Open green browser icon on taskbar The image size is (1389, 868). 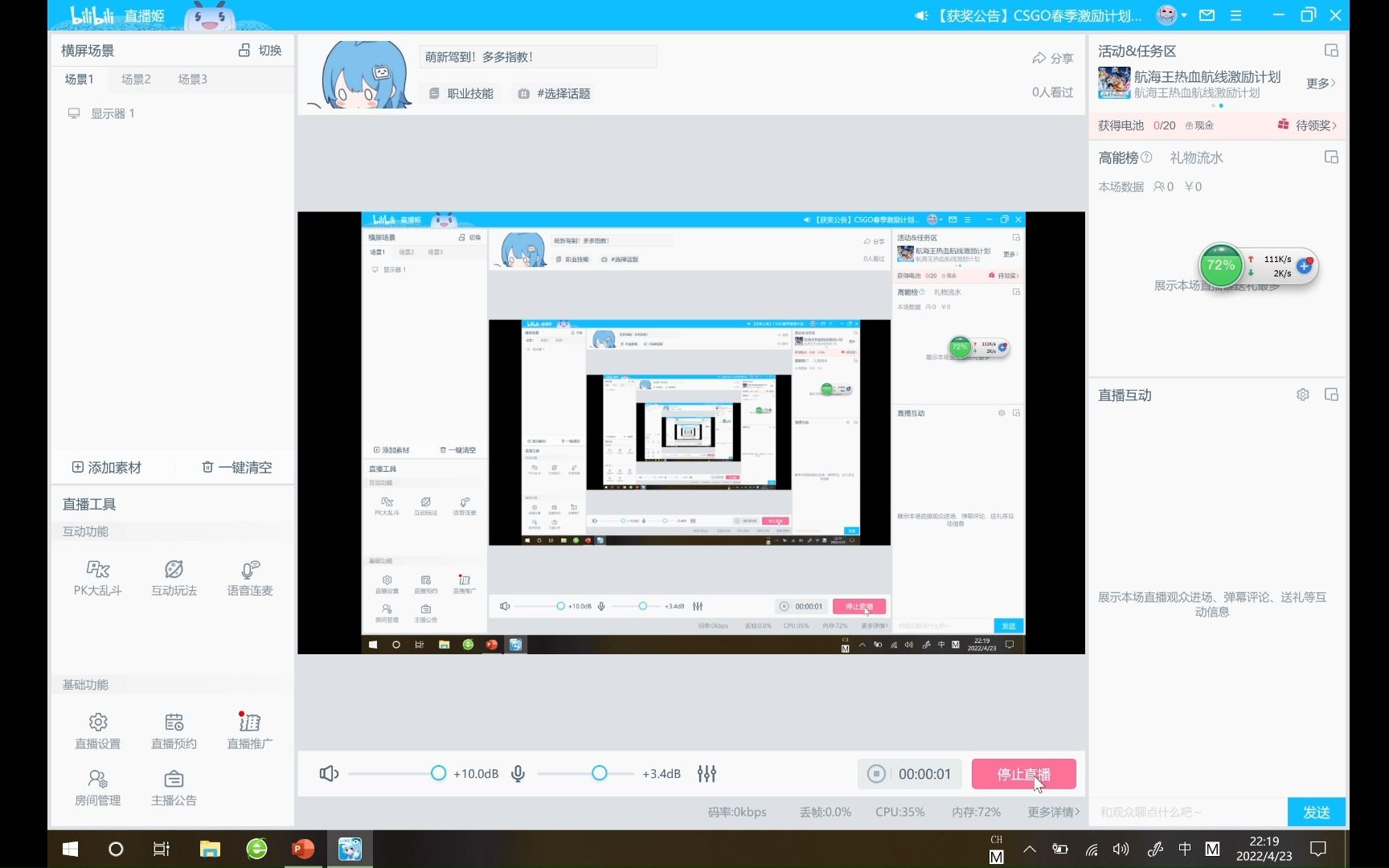(x=256, y=849)
